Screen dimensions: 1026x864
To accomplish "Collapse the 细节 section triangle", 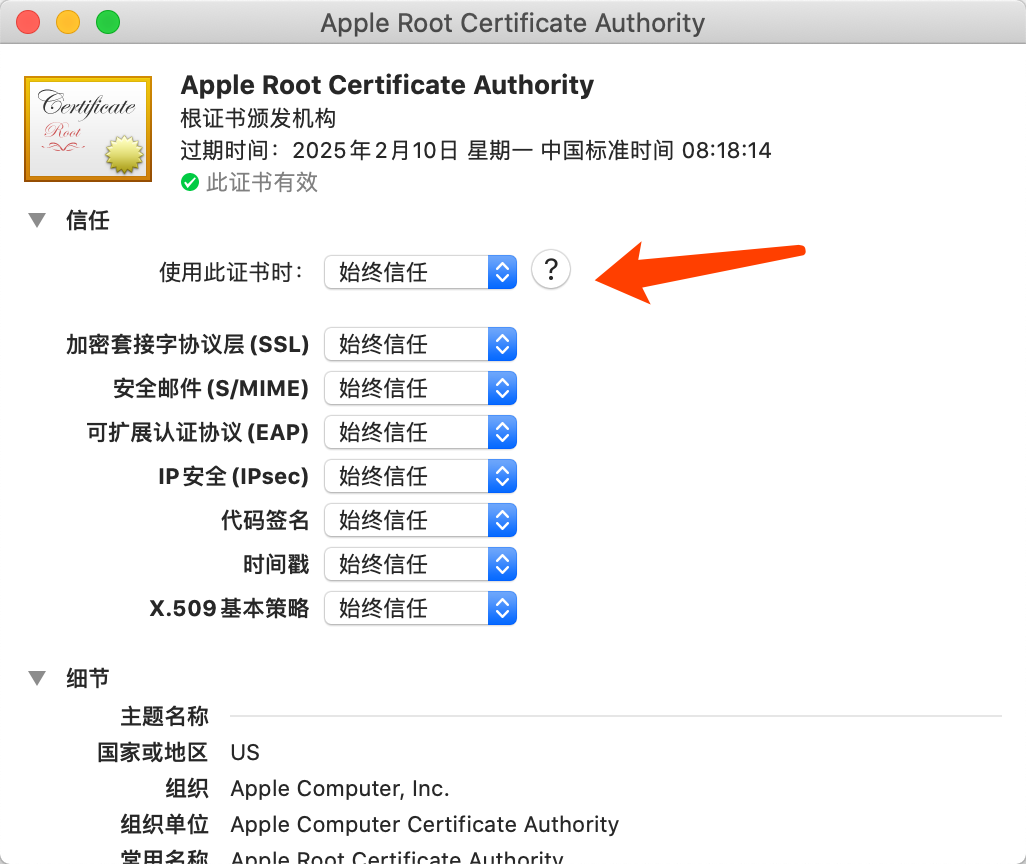I will pos(37,678).
